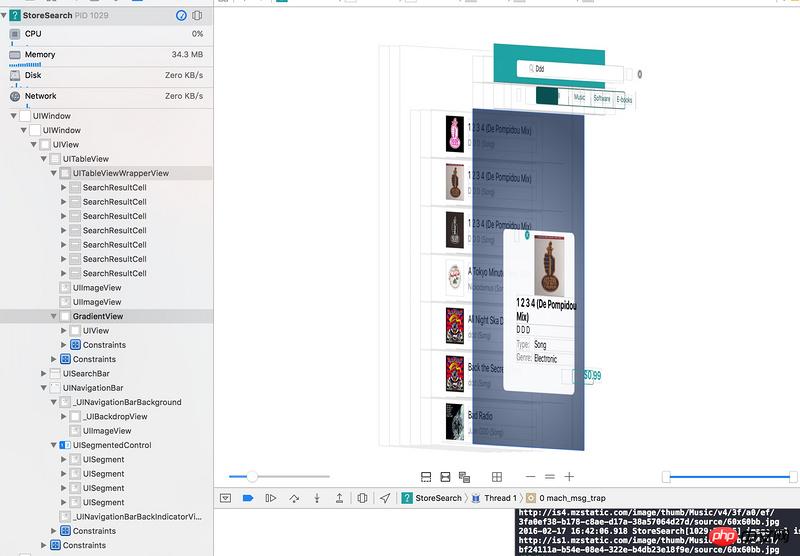Click the StoreSearch app icon in navigator header
The image size is (800, 556).
(x=15, y=15)
